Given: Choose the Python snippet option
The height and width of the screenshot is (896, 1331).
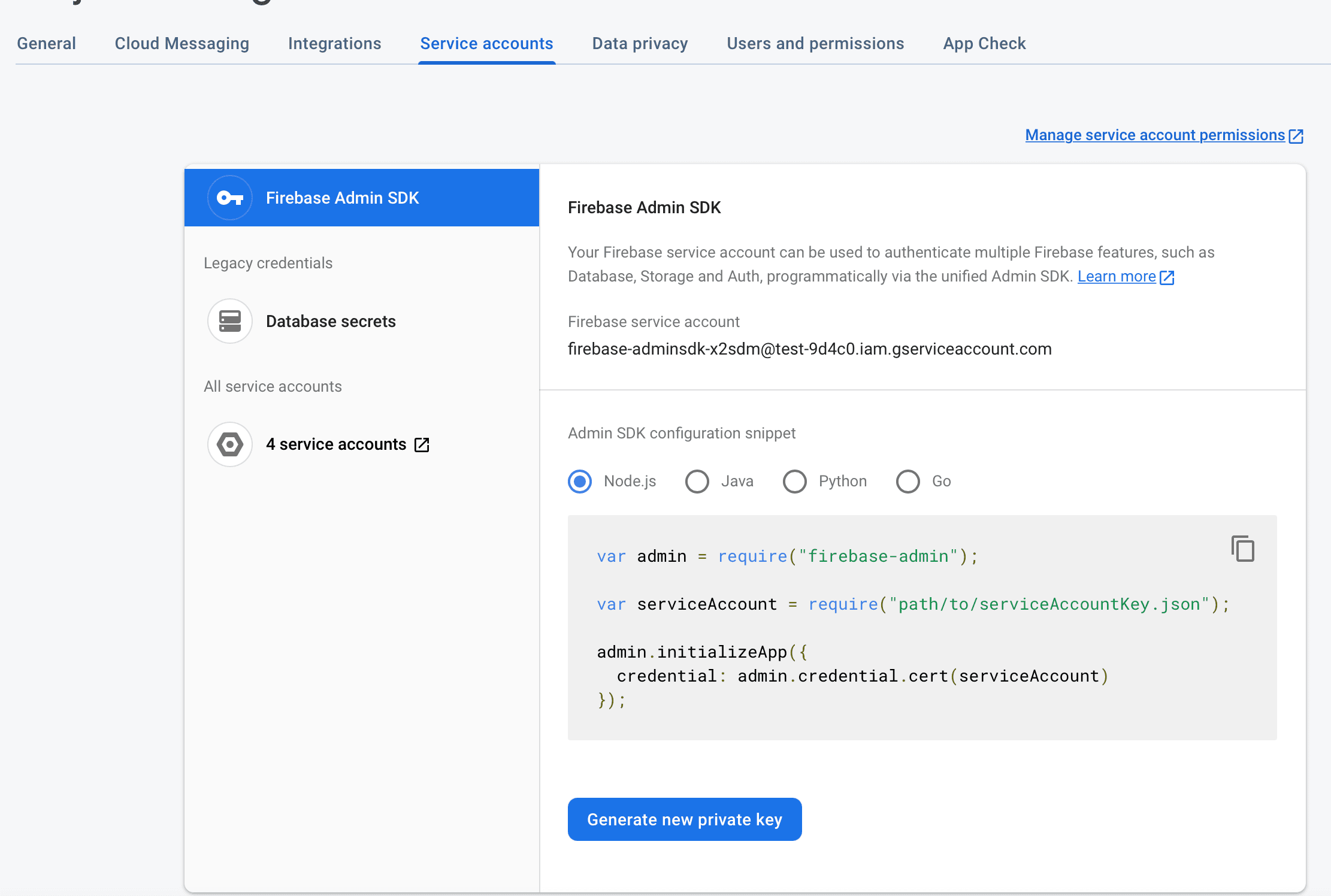Looking at the screenshot, I should (795, 482).
